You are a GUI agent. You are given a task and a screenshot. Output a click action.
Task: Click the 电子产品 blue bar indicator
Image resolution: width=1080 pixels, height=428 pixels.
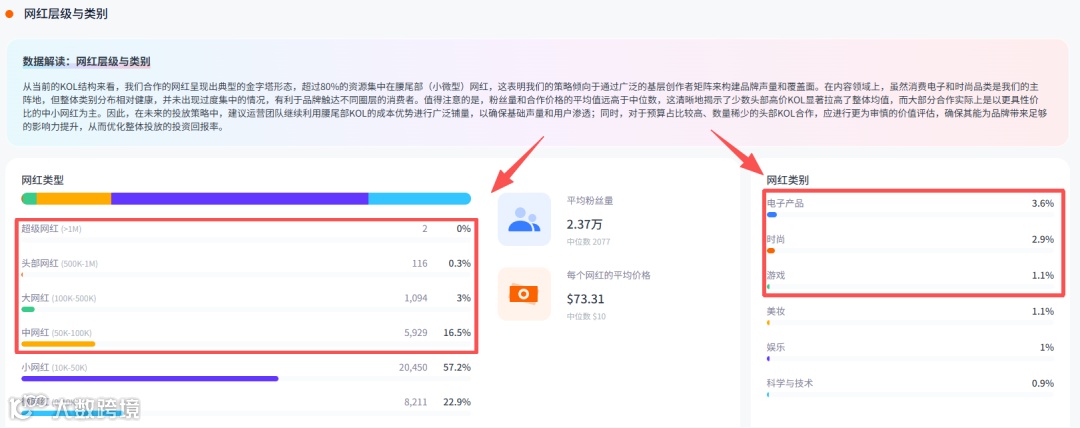(x=771, y=215)
